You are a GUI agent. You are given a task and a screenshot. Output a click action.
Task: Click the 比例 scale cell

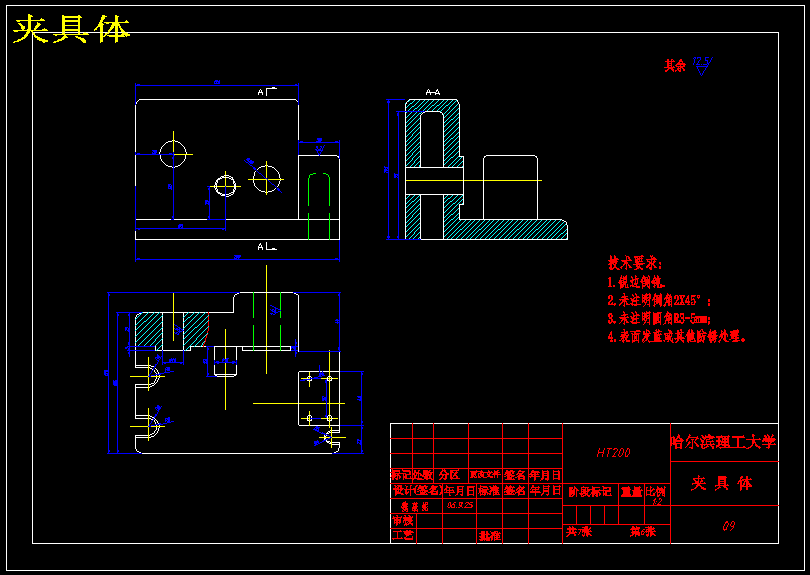[x=656, y=491]
